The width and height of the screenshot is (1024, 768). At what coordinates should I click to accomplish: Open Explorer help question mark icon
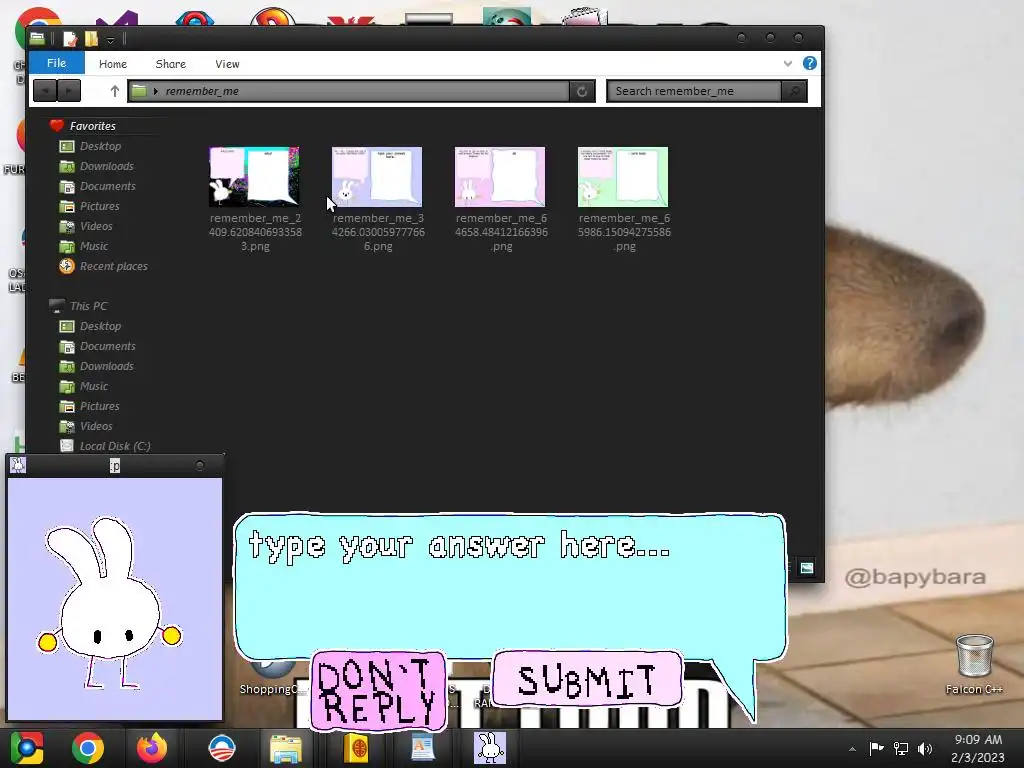[x=810, y=63]
